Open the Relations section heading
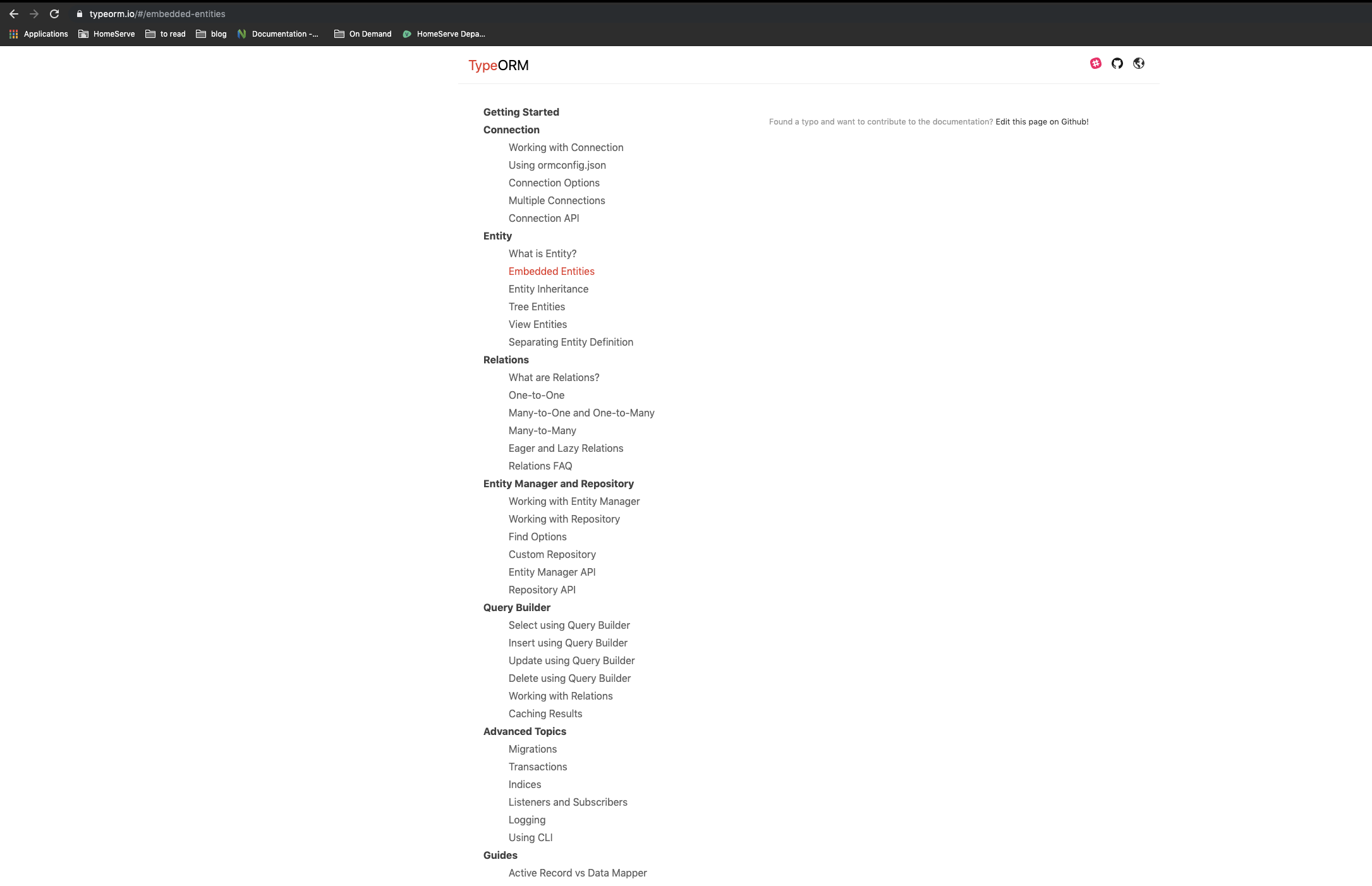The height and width of the screenshot is (886, 1372). click(x=506, y=360)
